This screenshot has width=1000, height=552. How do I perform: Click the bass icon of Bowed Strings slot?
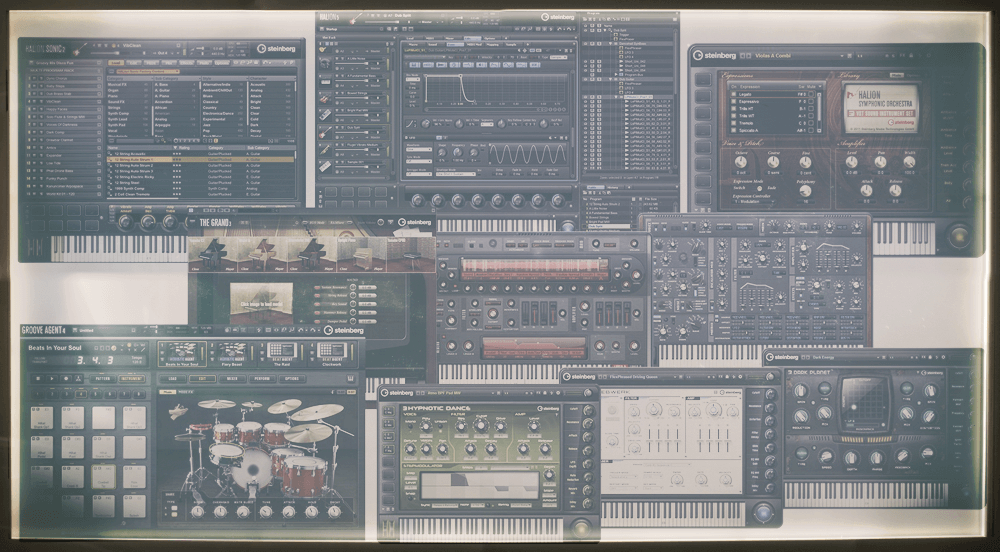(x=325, y=98)
